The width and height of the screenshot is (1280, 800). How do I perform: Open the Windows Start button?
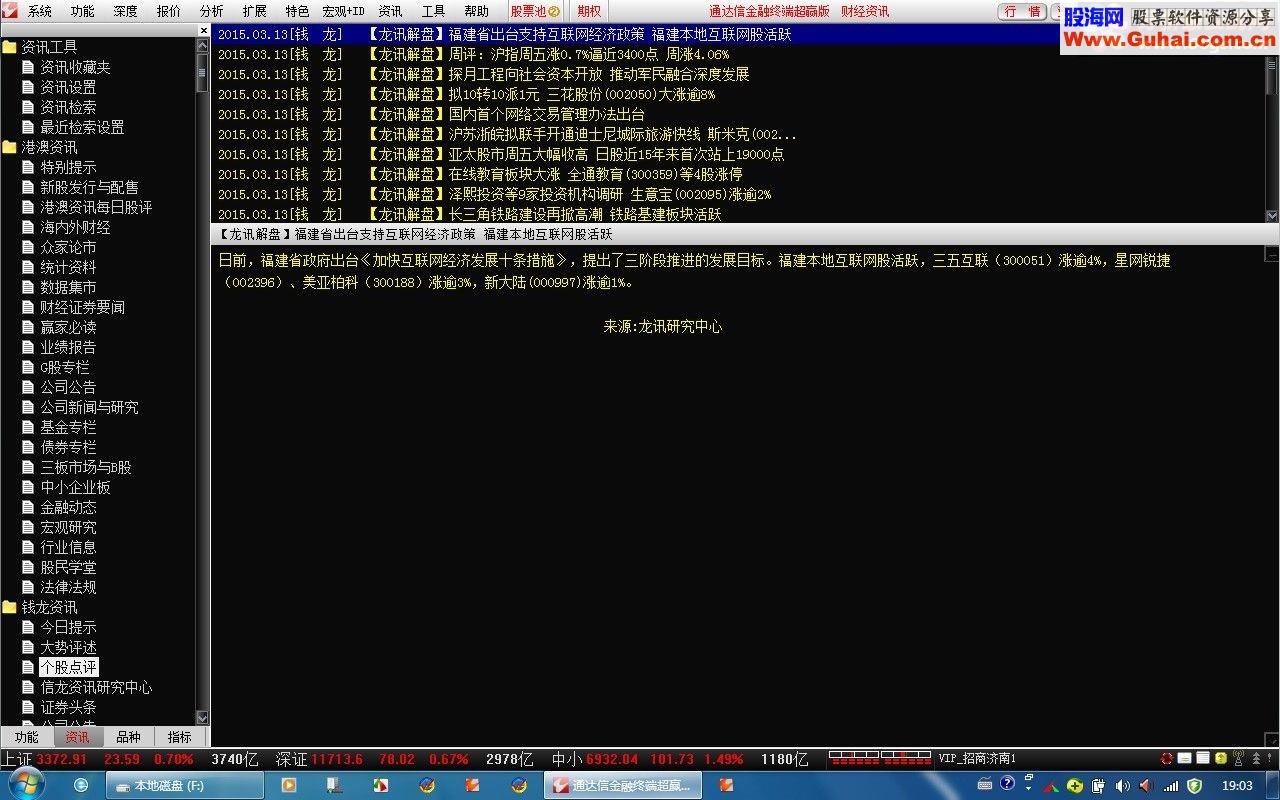[x=26, y=785]
